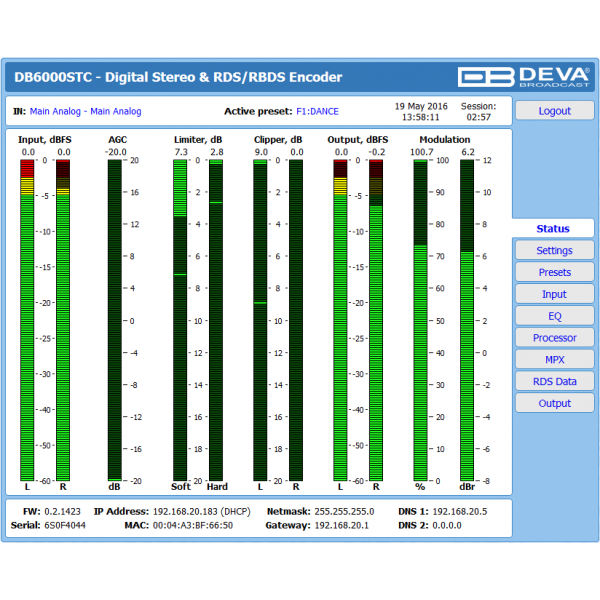Switch to the MPX page
The width and height of the screenshot is (600, 600).
click(x=554, y=359)
